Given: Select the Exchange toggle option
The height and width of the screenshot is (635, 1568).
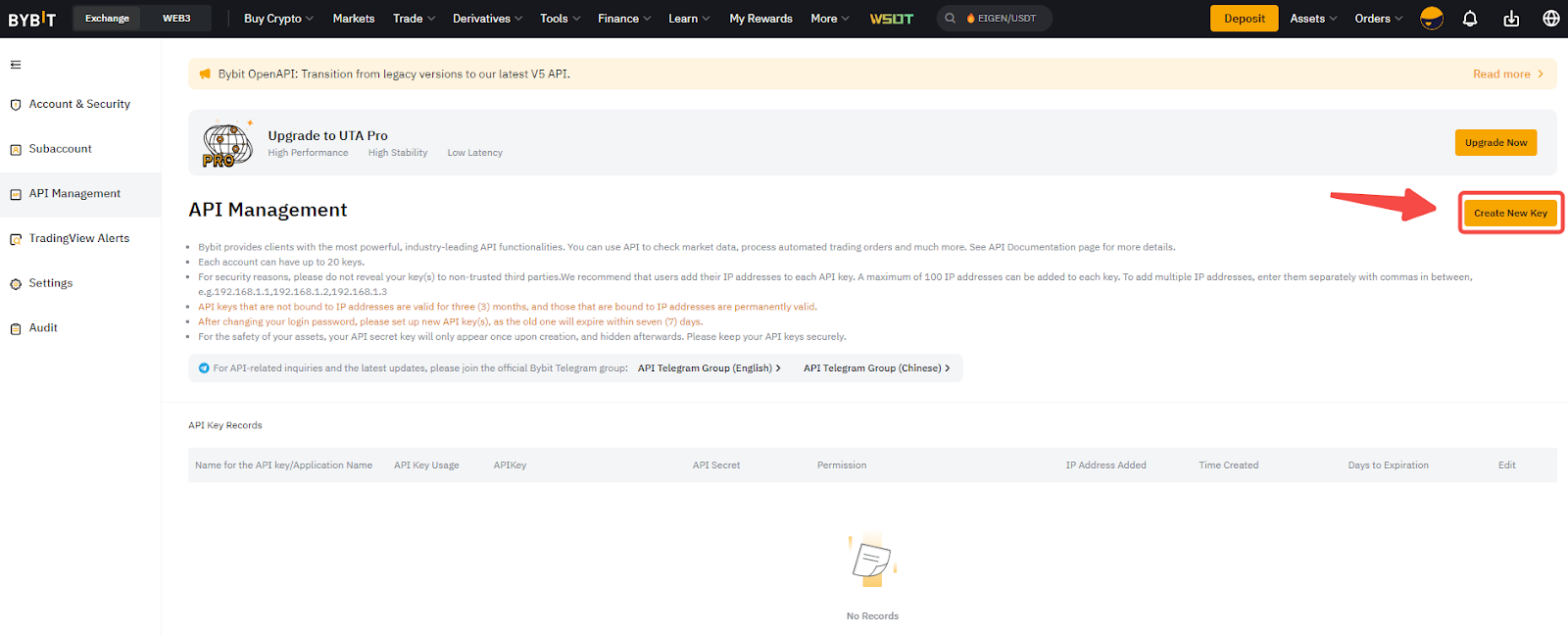Looking at the screenshot, I should (x=107, y=19).
